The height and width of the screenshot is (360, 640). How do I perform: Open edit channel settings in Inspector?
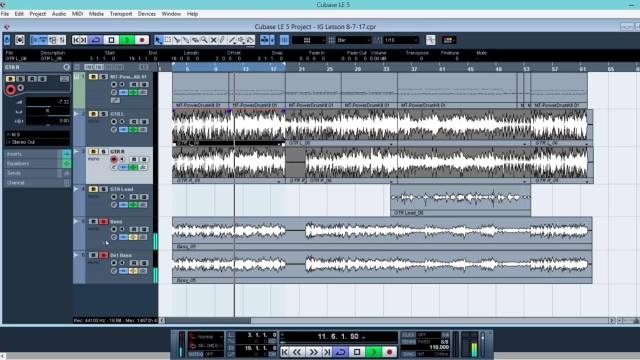click(x=64, y=78)
